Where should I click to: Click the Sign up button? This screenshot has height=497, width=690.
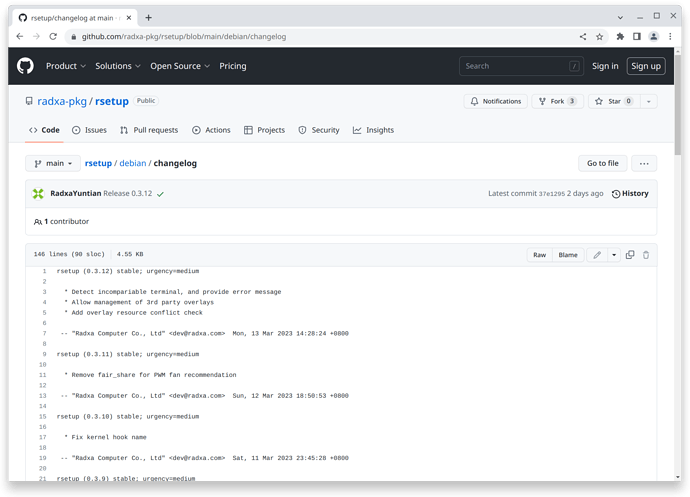(646, 66)
